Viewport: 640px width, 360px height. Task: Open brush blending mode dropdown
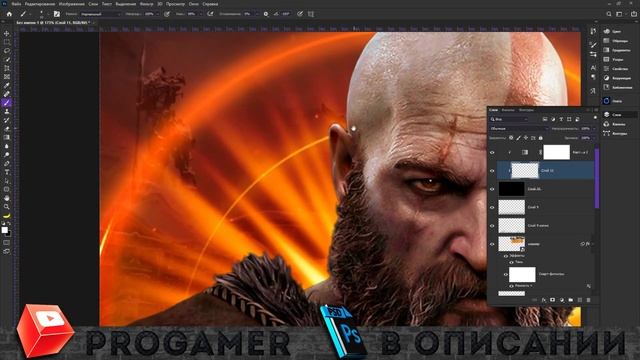tap(100, 14)
